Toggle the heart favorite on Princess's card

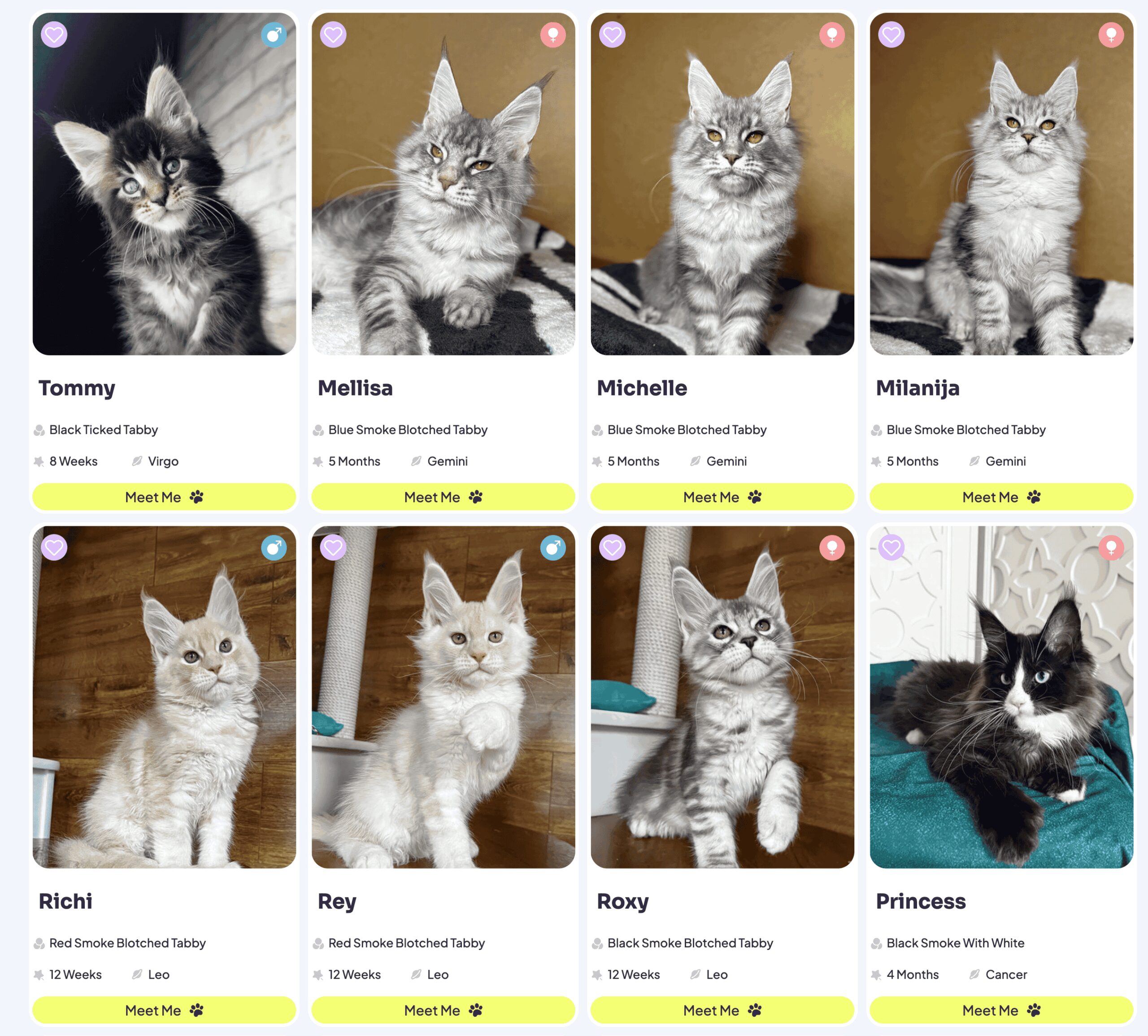[891, 548]
